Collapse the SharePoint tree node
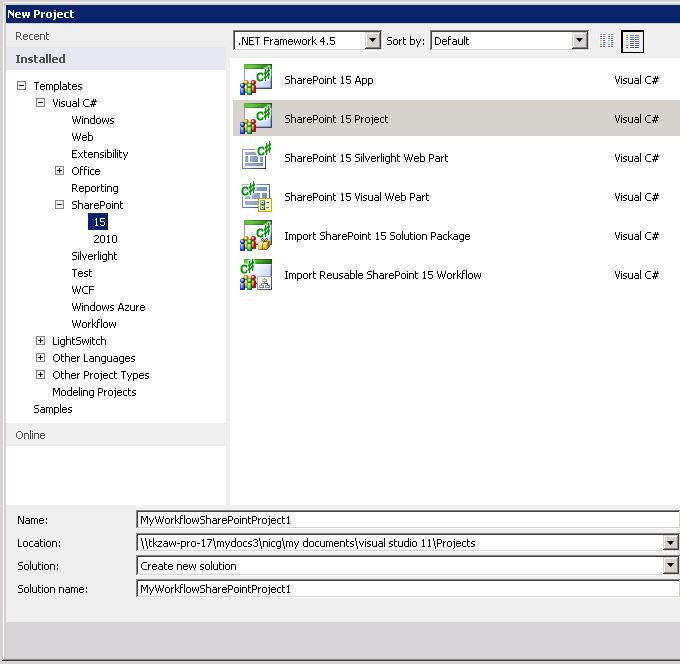This screenshot has width=680, height=664. pos(59,204)
